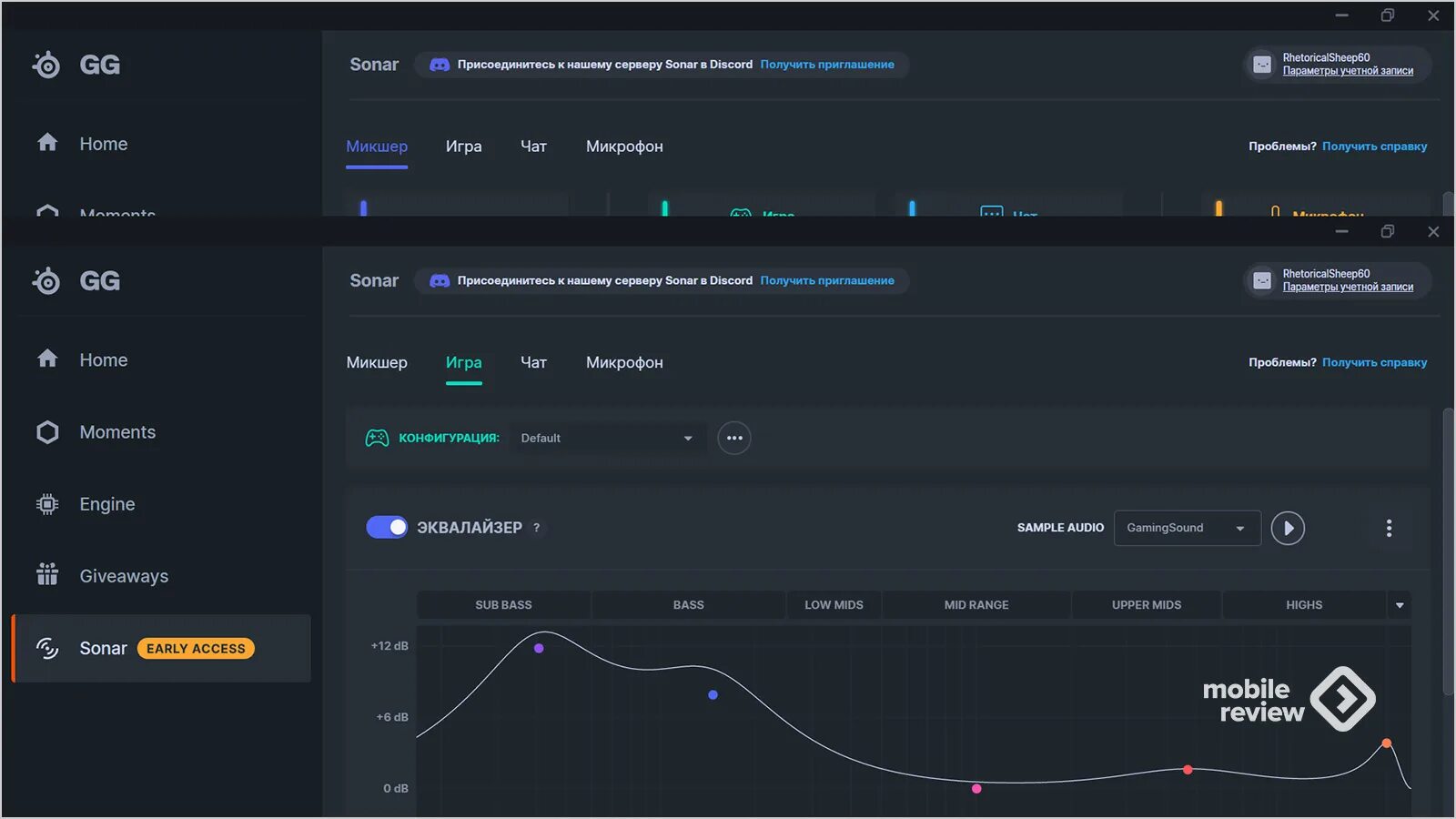Click the SteelSeries GG logo in back window
This screenshot has height=819, width=1456.
[x=76, y=65]
